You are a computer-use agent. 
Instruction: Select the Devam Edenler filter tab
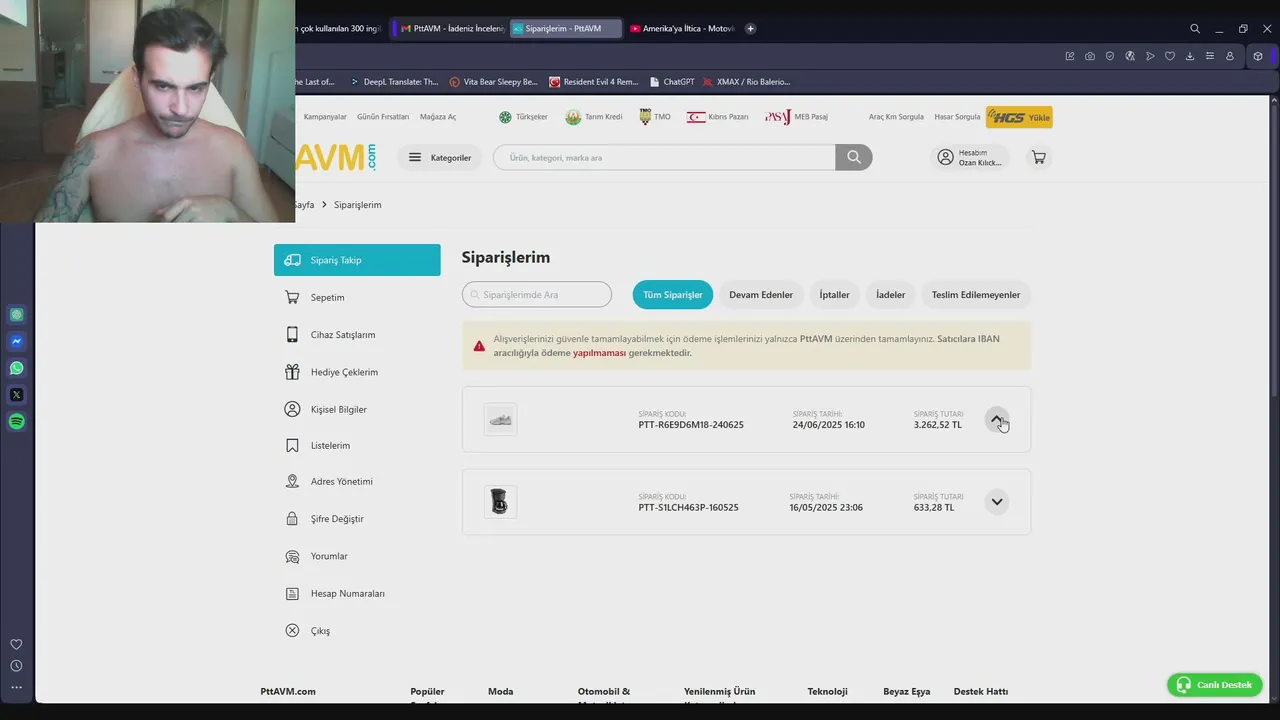coord(761,295)
